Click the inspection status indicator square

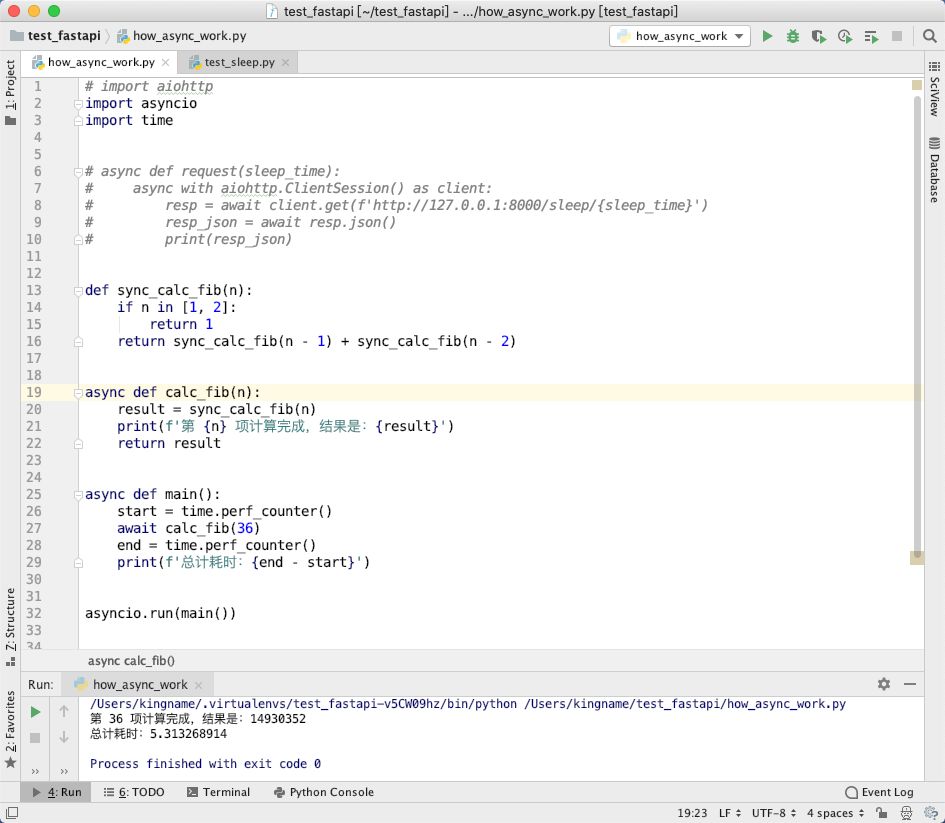point(917,86)
